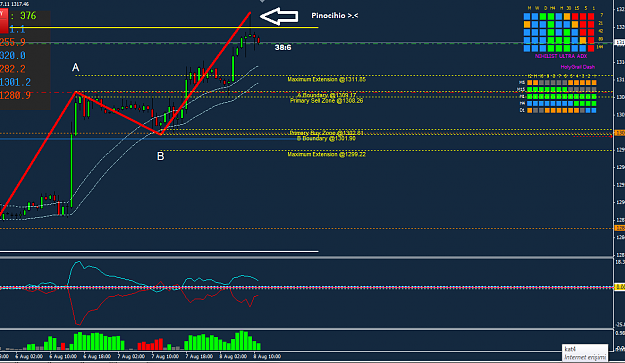The width and height of the screenshot is (625, 363).
Task: Click orange ADX square under M column, row 21
Action: 527,24
